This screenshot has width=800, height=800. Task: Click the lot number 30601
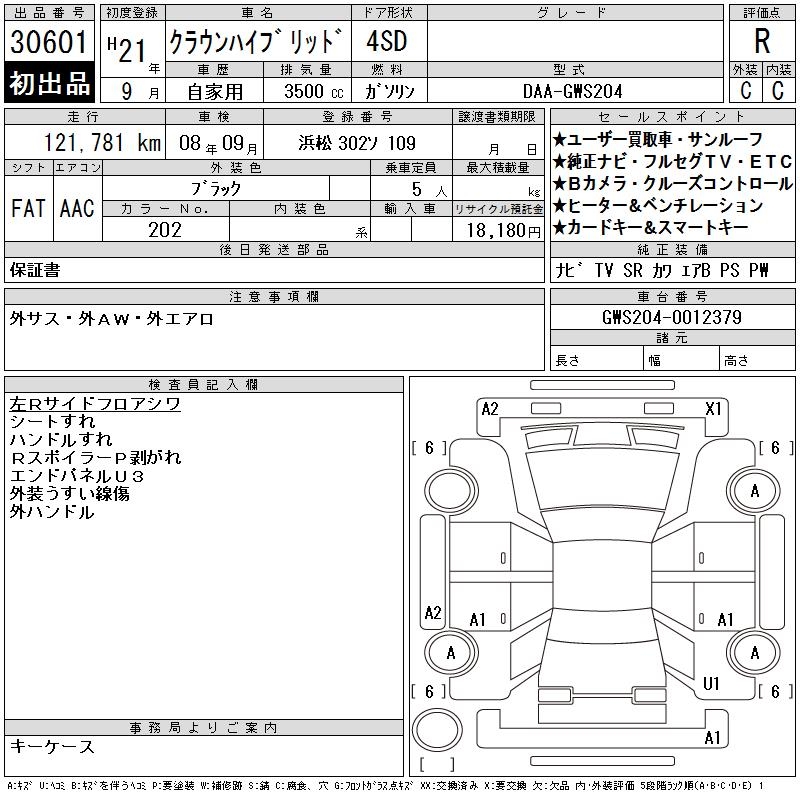click(49, 42)
